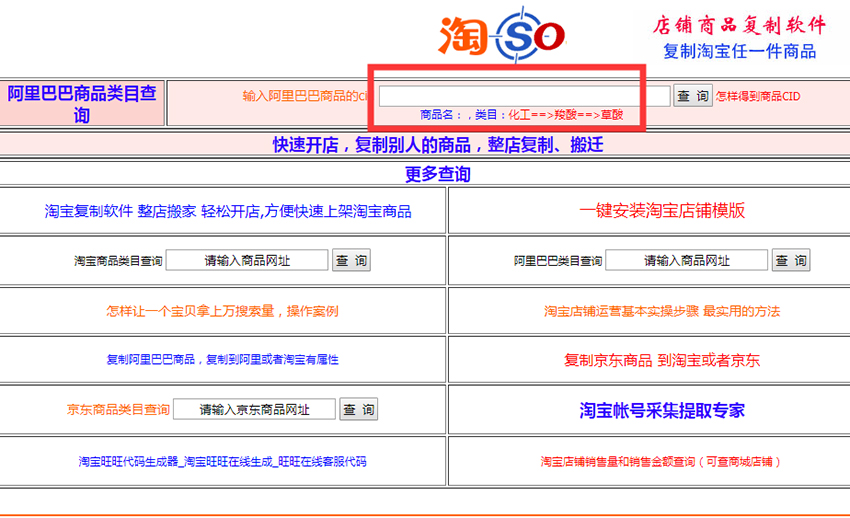Image resolution: width=850 pixels, height=518 pixels.
Task: Open 淘宝帐号采集提取专家 link
Action: (x=662, y=410)
